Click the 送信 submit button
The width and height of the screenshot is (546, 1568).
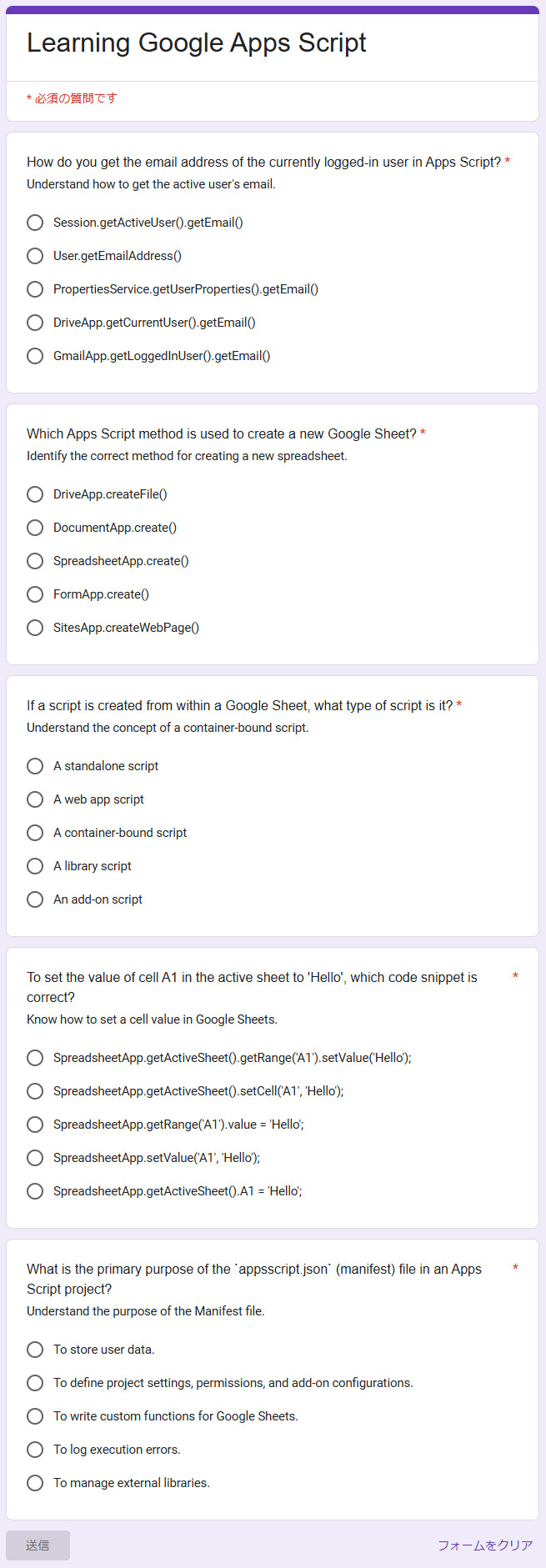pyautogui.click(x=38, y=1545)
